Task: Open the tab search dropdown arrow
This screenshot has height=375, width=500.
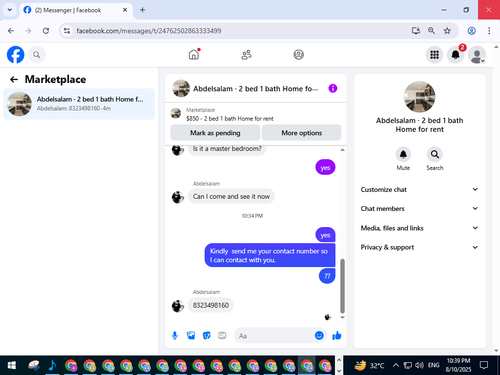Action: (x=10, y=10)
